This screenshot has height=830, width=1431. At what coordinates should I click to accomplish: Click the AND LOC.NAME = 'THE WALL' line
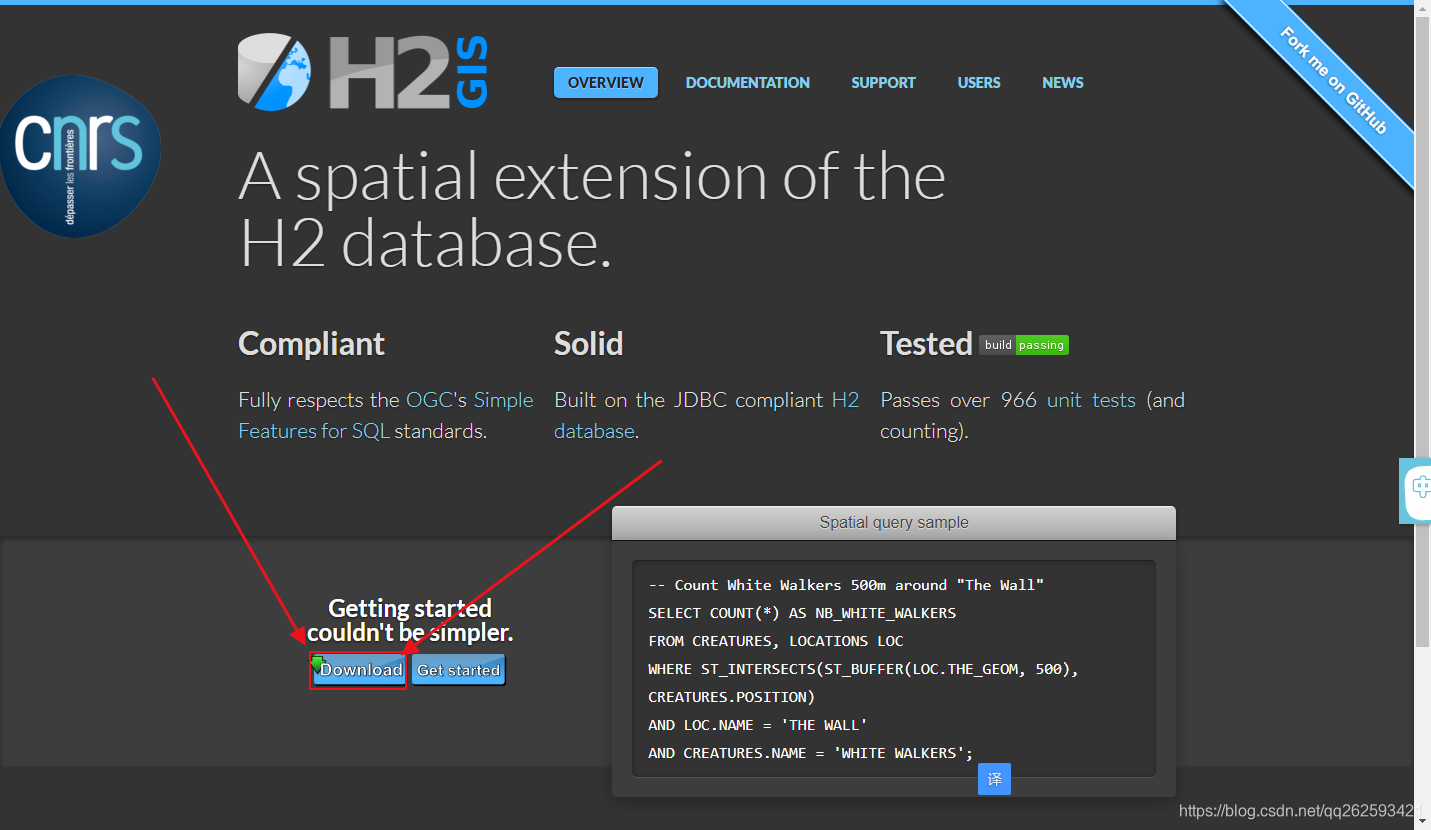[758, 725]
